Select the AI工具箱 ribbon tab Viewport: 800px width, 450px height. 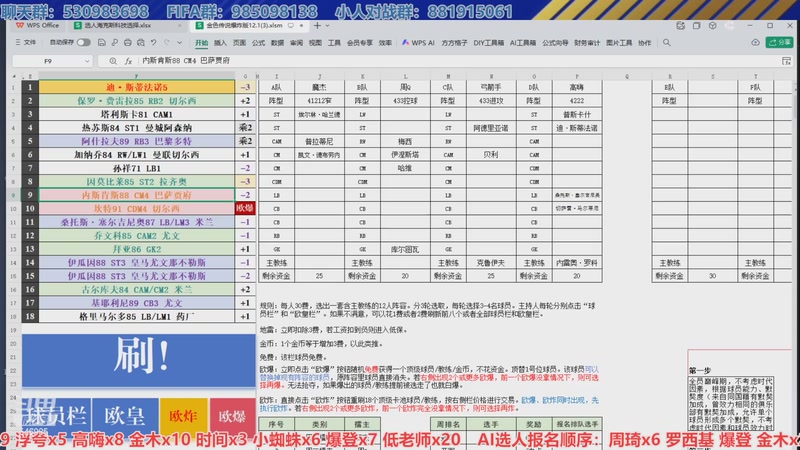(x=522, y=43)
